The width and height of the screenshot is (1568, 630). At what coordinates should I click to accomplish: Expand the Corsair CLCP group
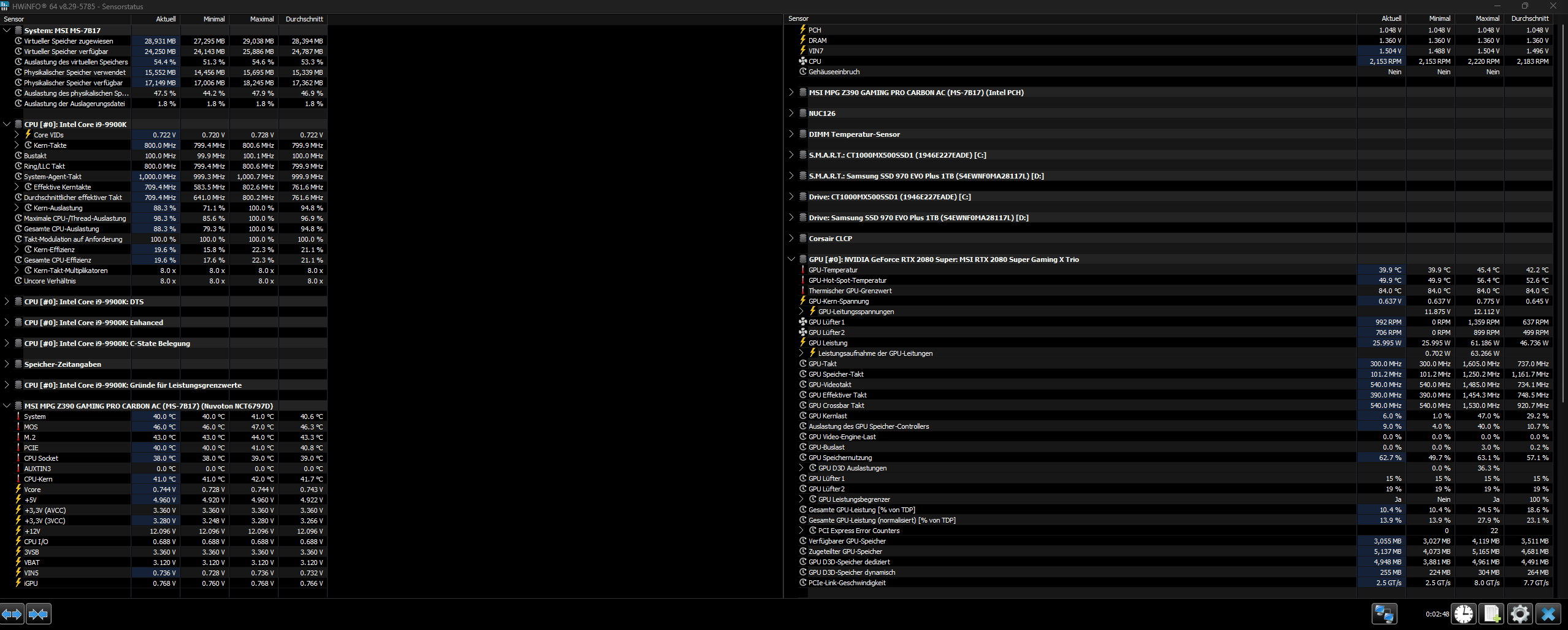click(791, 239)
